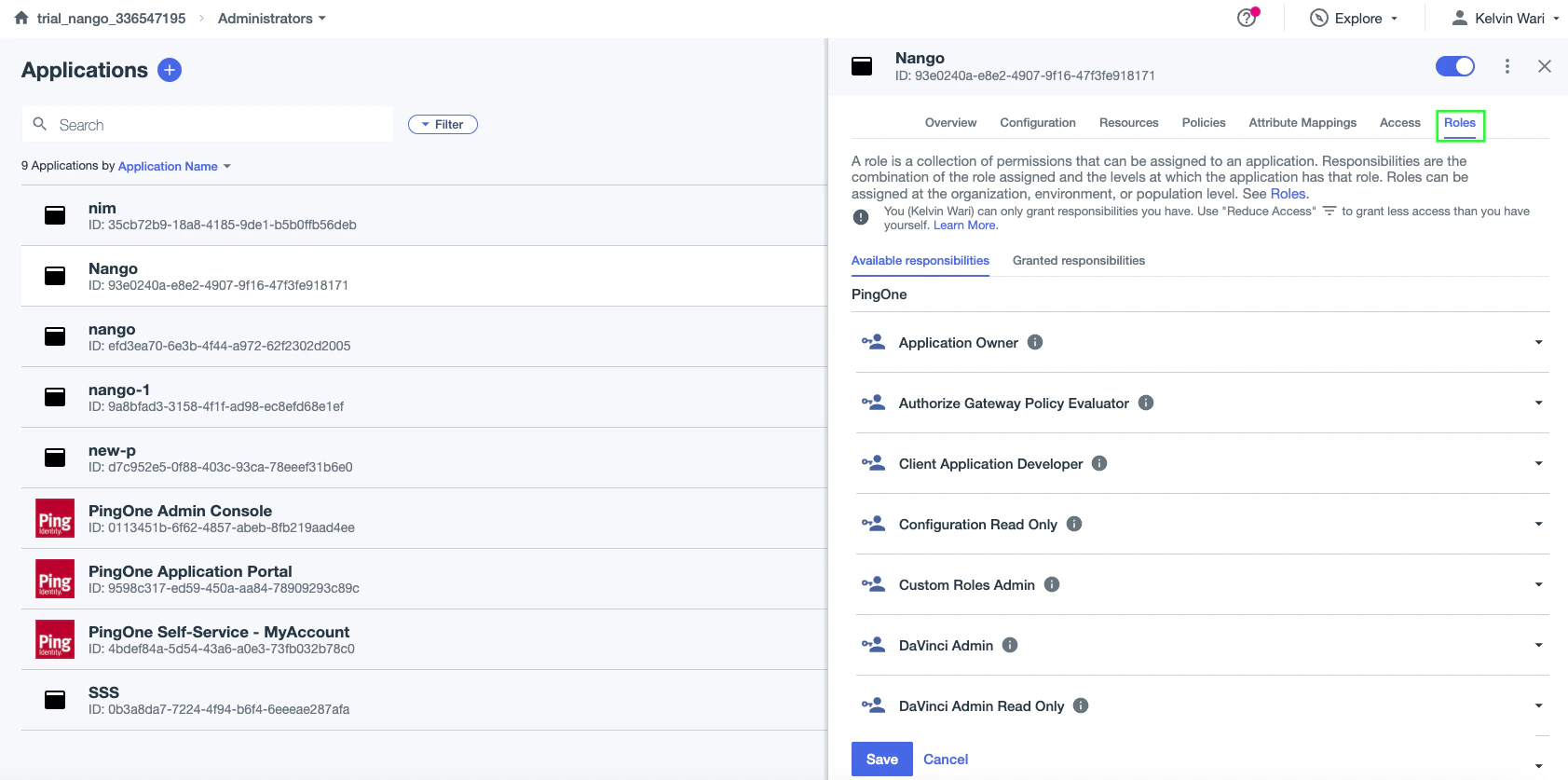Show info for Configuration Read Only
Screen dimensions: 1568x780
click(1074, 524)
